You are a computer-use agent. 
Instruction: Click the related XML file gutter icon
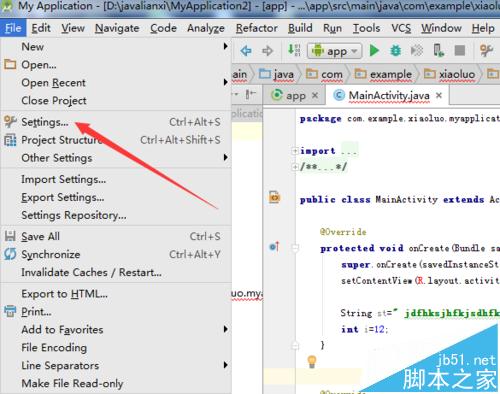click(274, 197)
